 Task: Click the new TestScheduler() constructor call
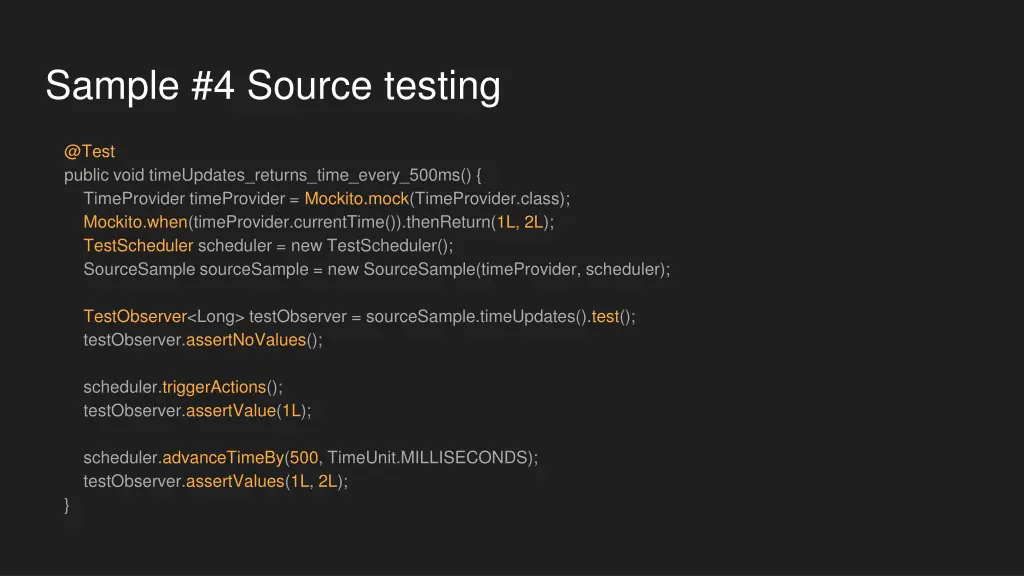[x=372, y=245]
